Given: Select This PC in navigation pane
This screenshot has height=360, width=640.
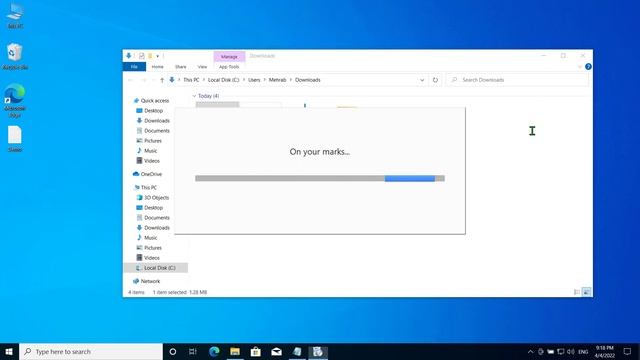Looking at the screenshot, I should [145, 187].
